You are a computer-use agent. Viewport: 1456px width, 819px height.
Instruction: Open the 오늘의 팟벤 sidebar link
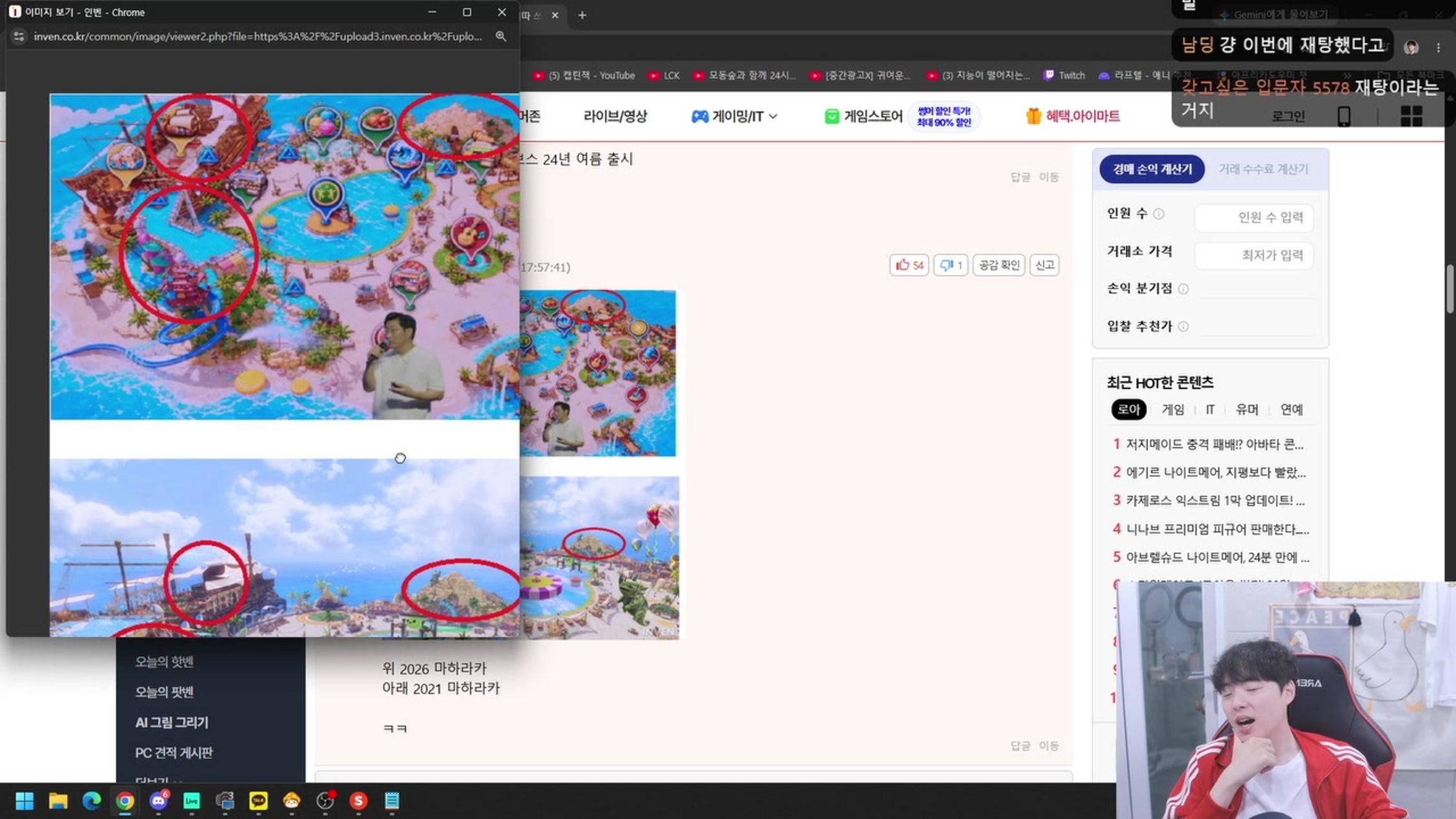[x=164, y=692]
